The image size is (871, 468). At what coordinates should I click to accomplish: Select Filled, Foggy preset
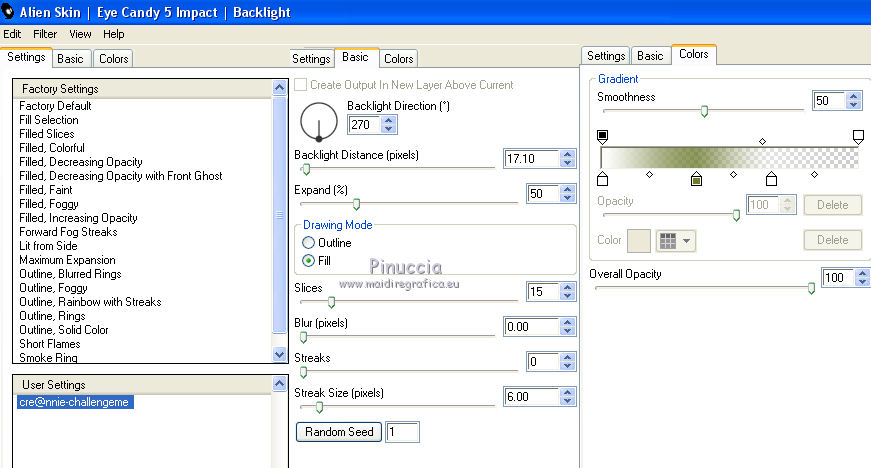[x=49, y=204]
